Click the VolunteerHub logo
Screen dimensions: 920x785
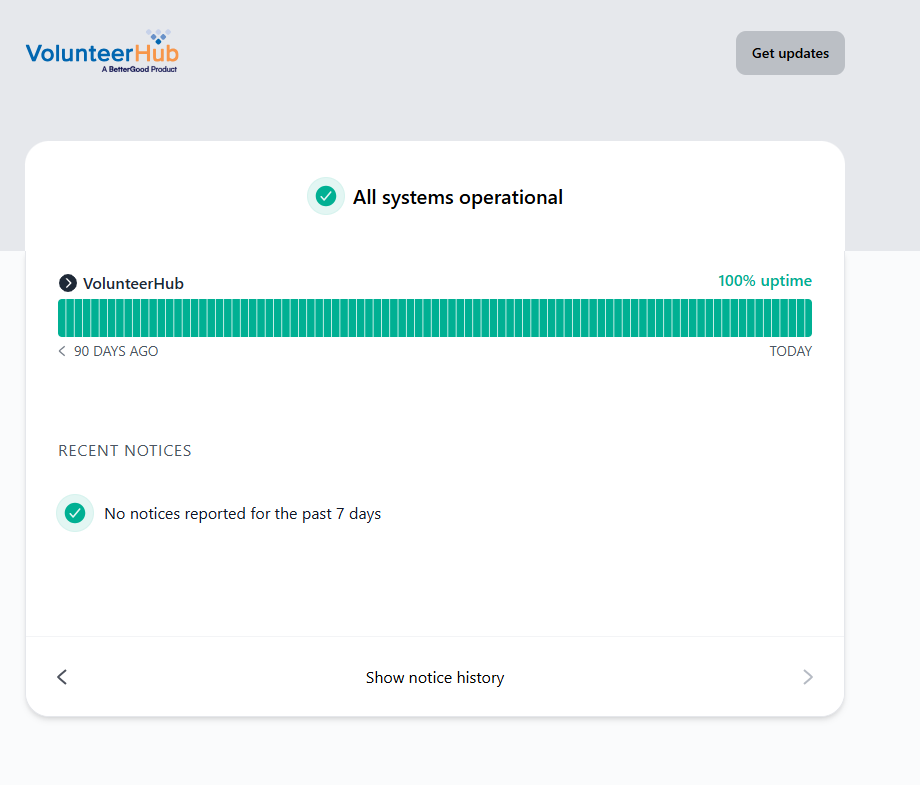[102, 52]
